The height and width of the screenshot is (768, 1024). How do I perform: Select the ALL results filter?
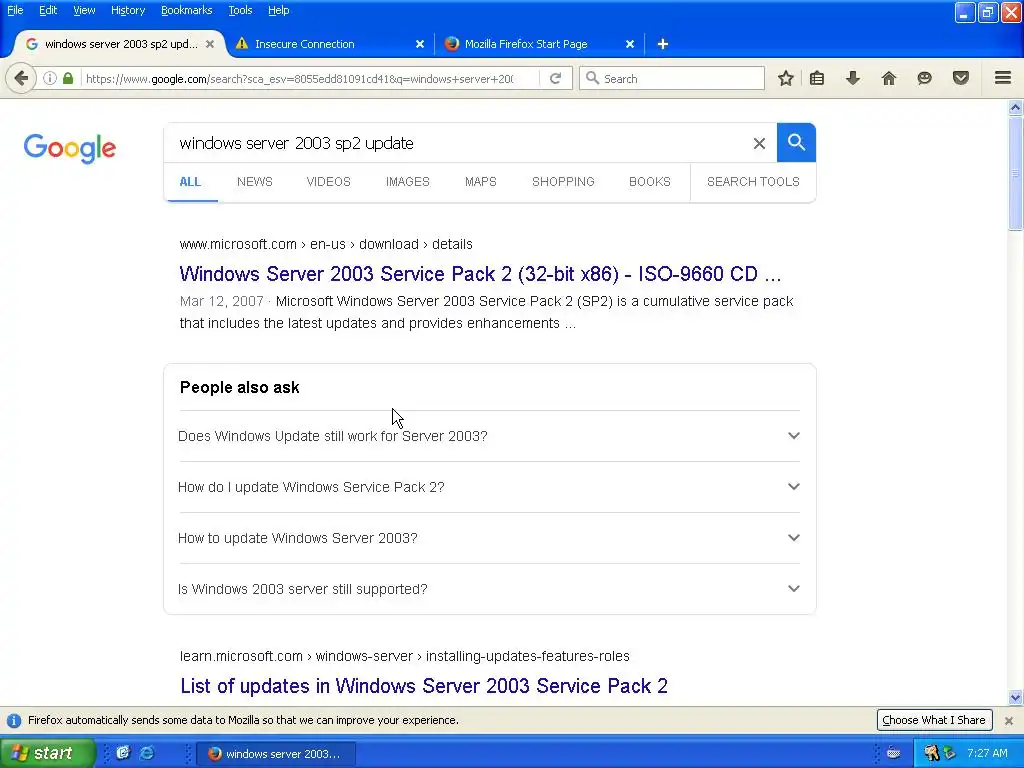(x=190, y=182)
